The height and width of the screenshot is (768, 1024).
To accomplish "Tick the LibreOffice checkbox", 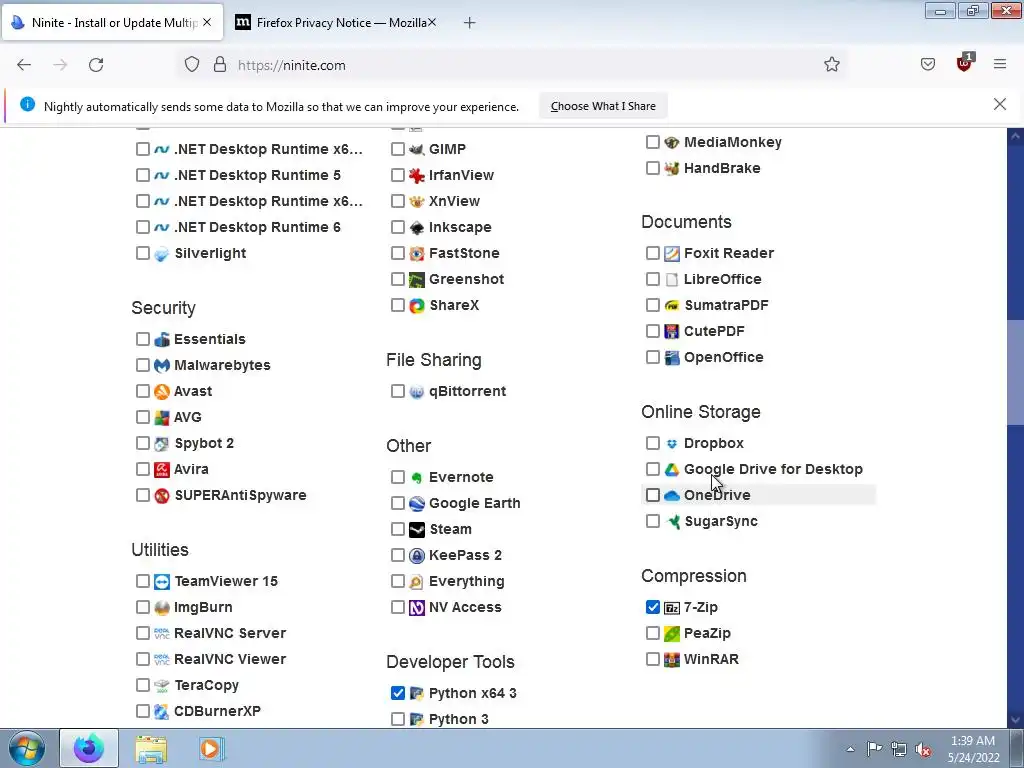I will 652,280.
